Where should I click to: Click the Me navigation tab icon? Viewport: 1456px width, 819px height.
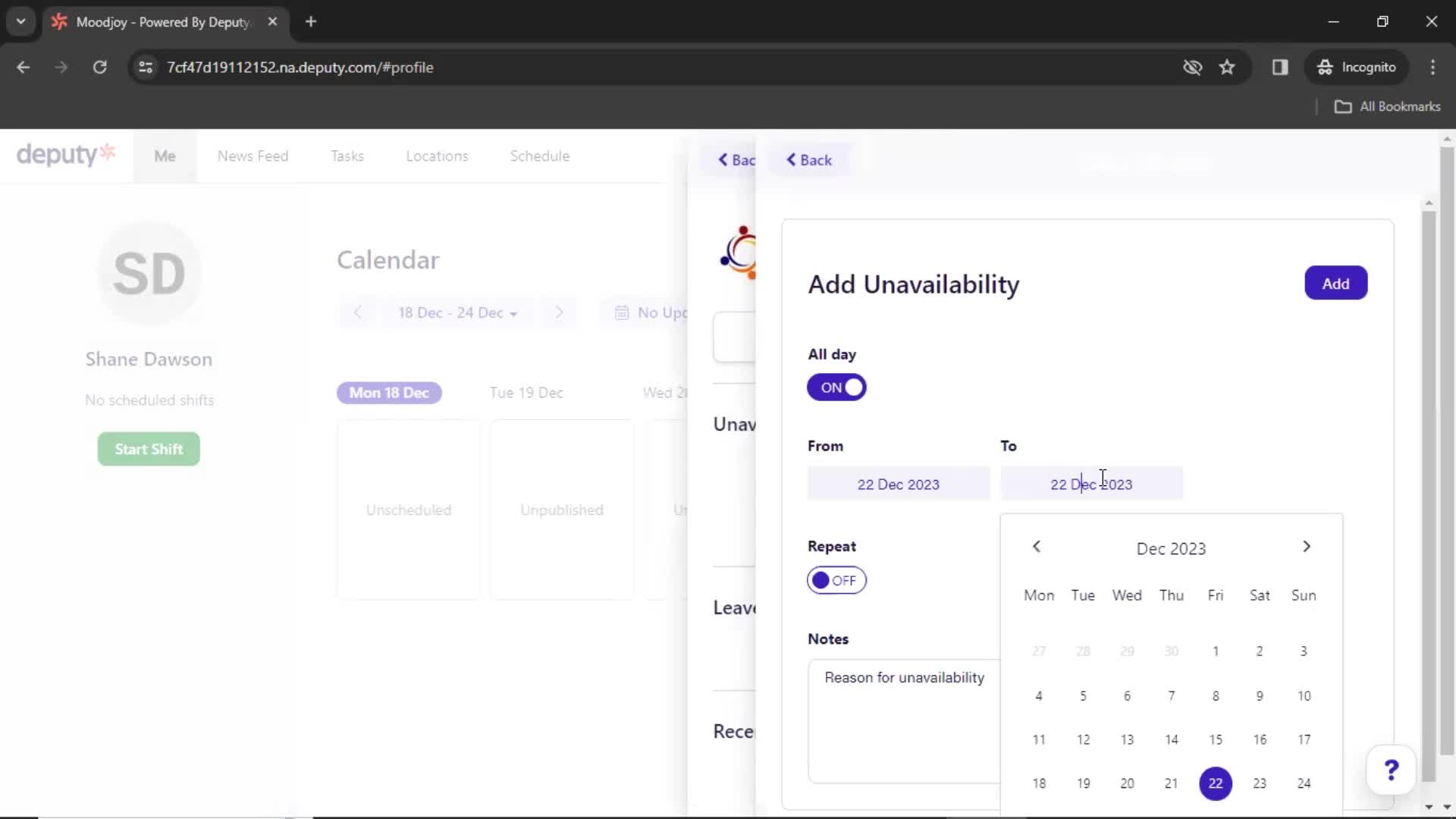163,156
